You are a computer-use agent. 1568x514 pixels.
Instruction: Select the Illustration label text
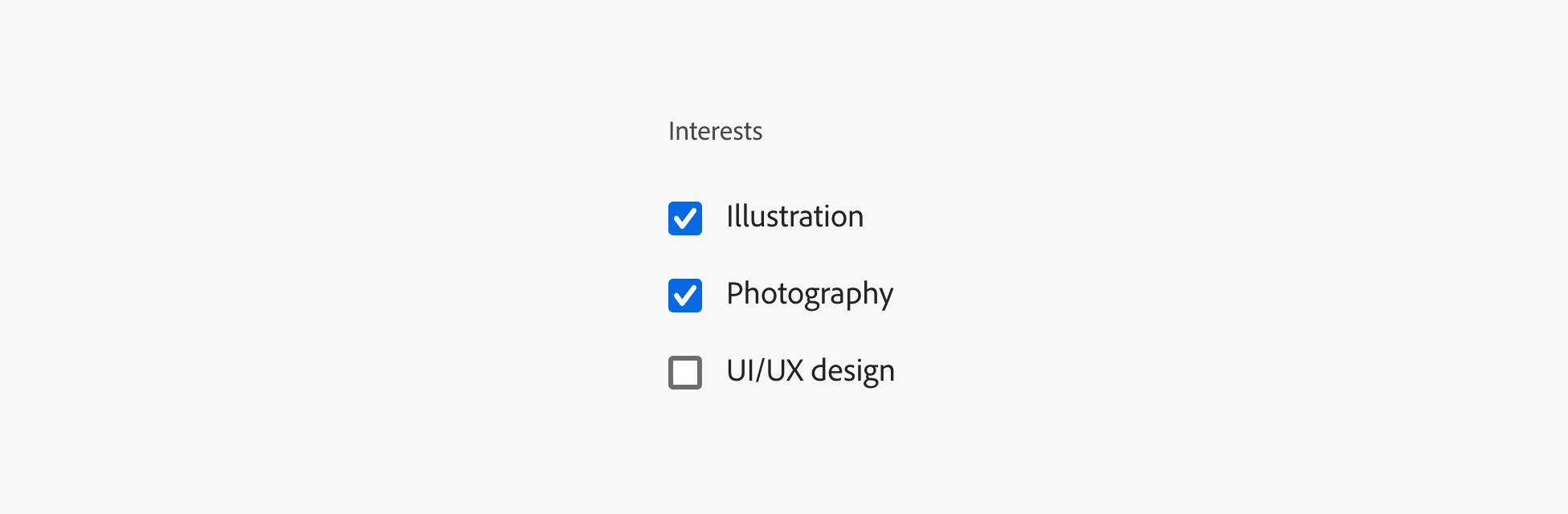pyautogui.click(x=794, y=216)
